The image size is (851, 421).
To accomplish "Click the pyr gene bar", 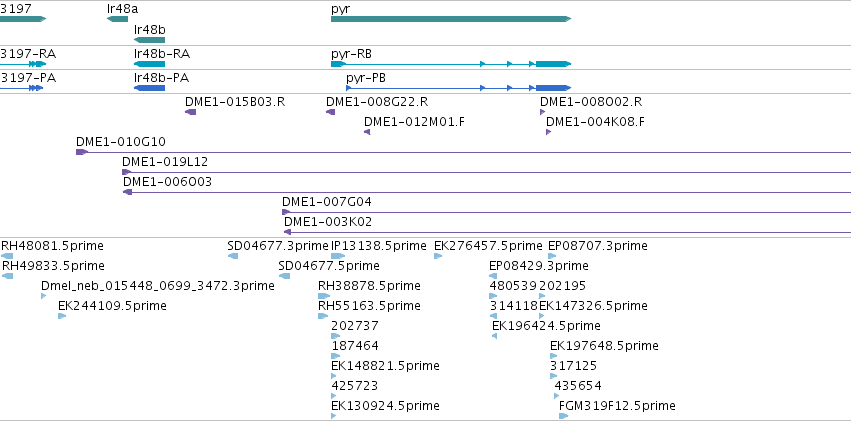I will pyautogui.click(x=450, y=19).
